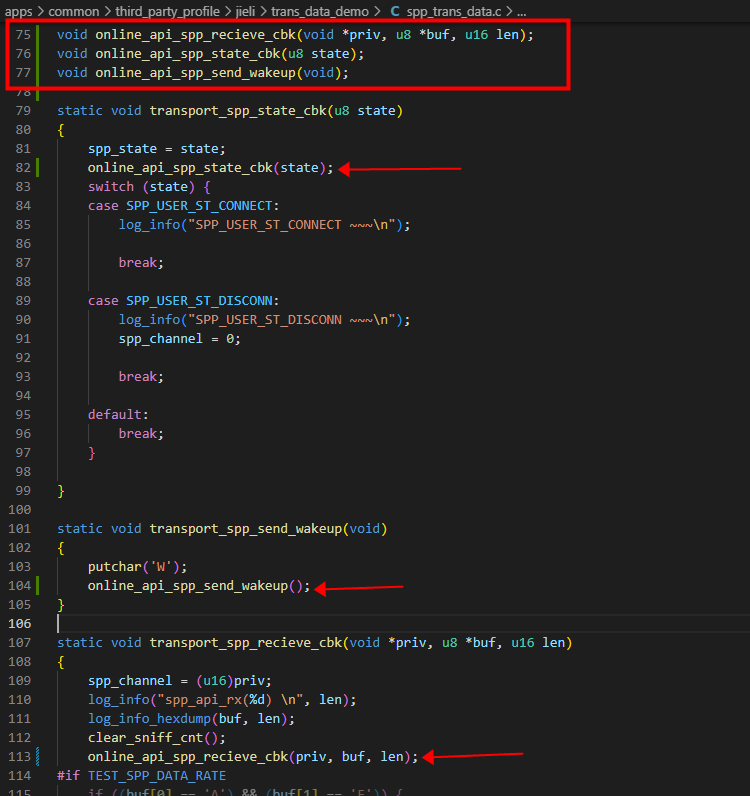The width and height of the screenshot is (750, 796).
Task: Place cursor on 'online_api_spp_state_cbk' declaration on line 76
Action: 188,54
